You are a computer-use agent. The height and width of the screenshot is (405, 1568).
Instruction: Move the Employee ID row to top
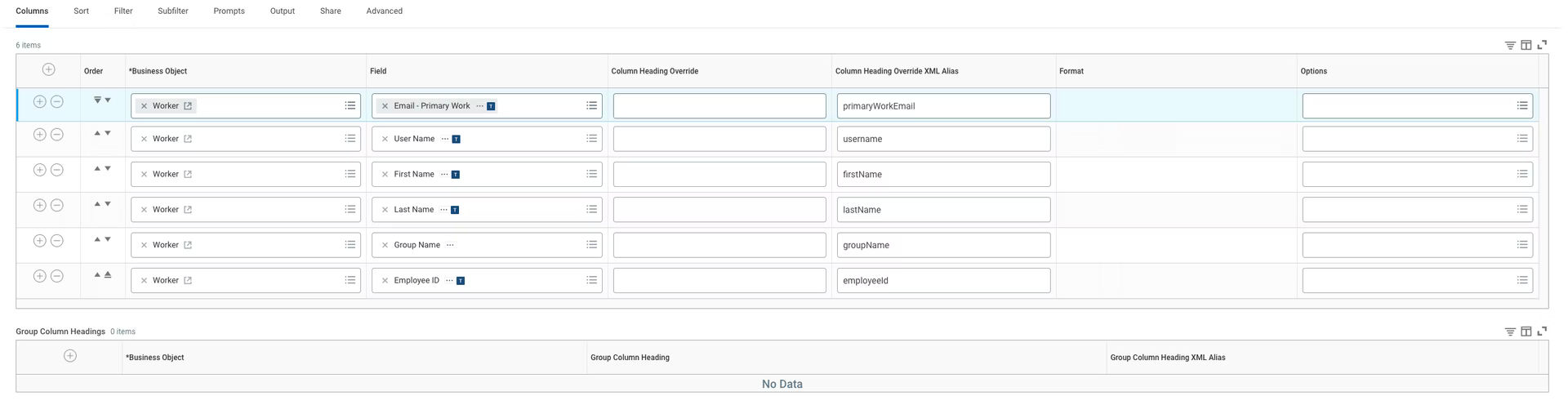click(108, 275)
